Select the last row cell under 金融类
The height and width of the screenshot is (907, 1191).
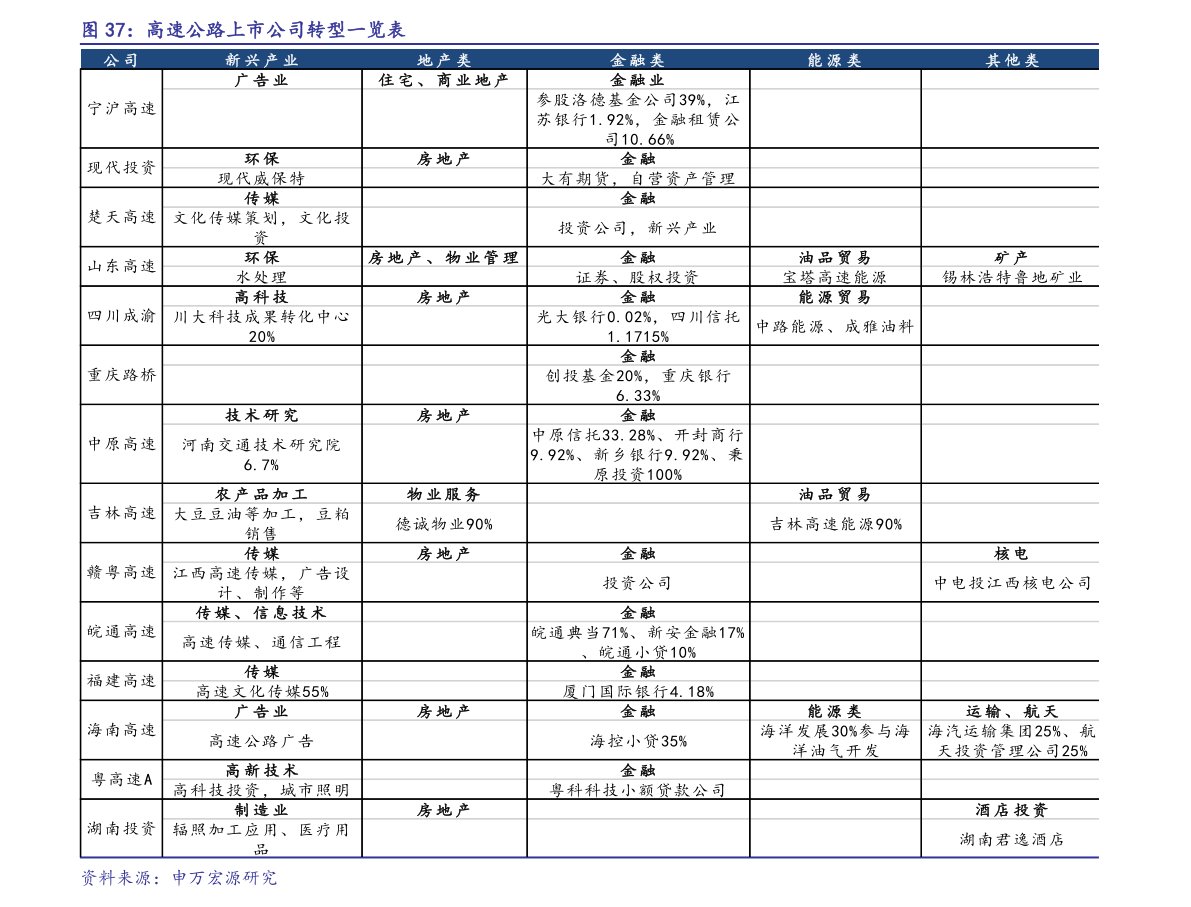[x=637, y=838]
